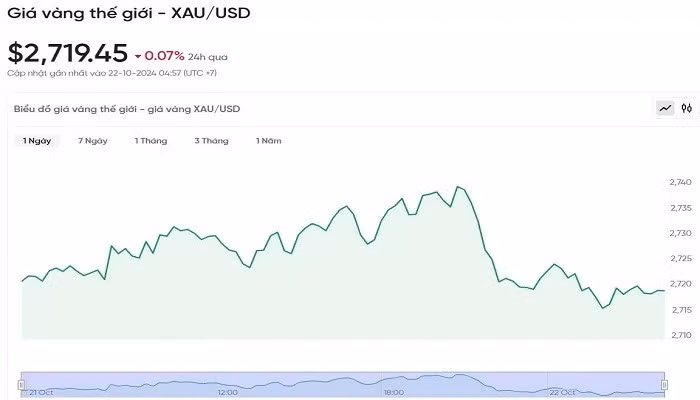Switch to the line chart view icon
Image resolution: width=700 pixels, height=400 pixels.
pos(665,108)
